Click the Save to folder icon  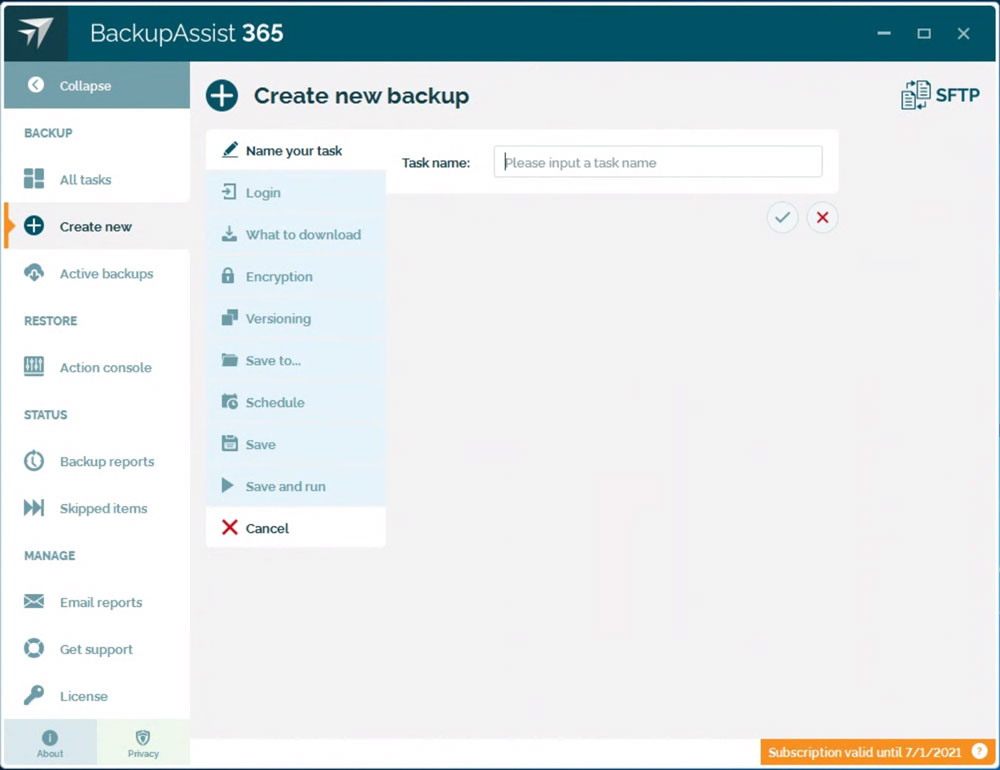pos(230,360)
